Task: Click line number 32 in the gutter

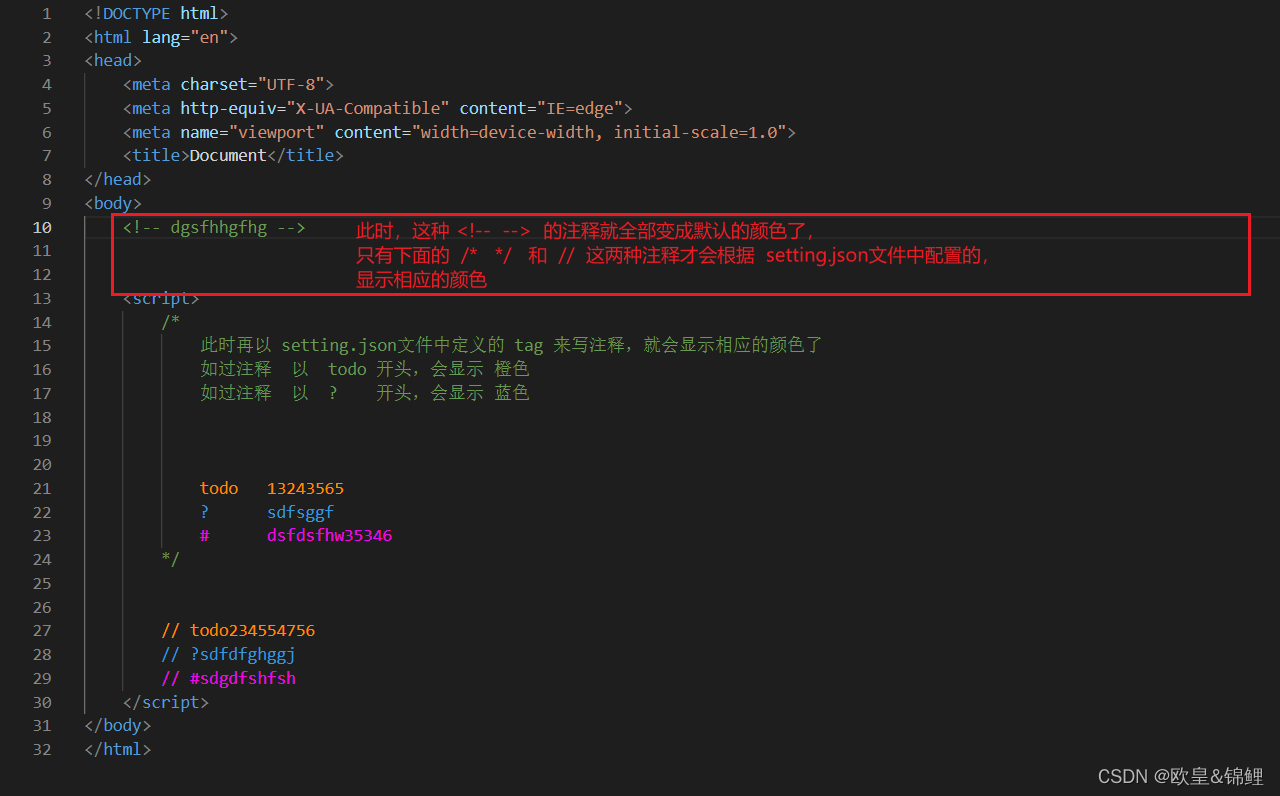Action: click(42, 750)
